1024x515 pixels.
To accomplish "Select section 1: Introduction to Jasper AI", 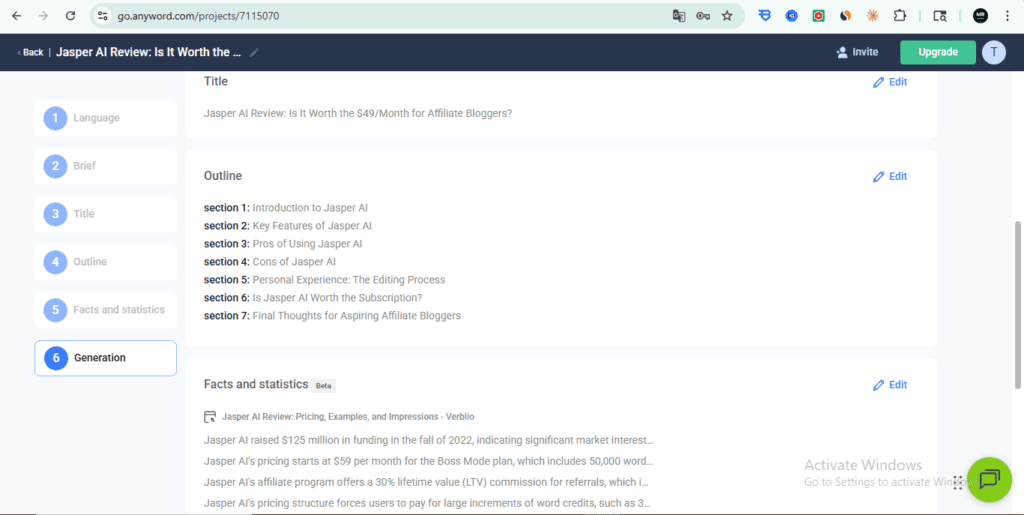I will pos(285,208).
